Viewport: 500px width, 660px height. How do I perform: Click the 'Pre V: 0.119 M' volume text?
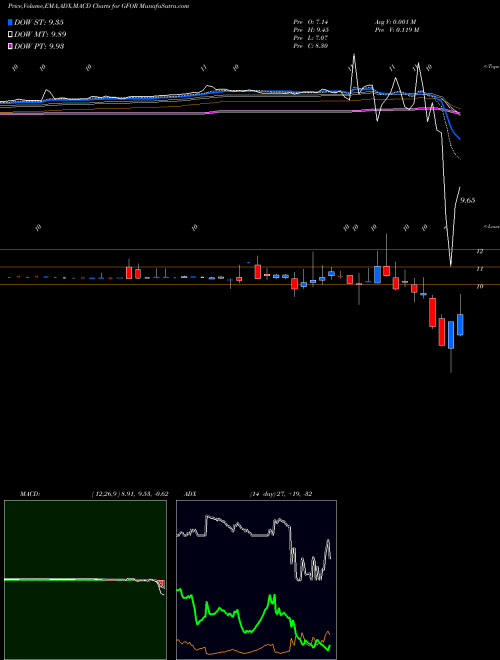(x=396, y=30)
